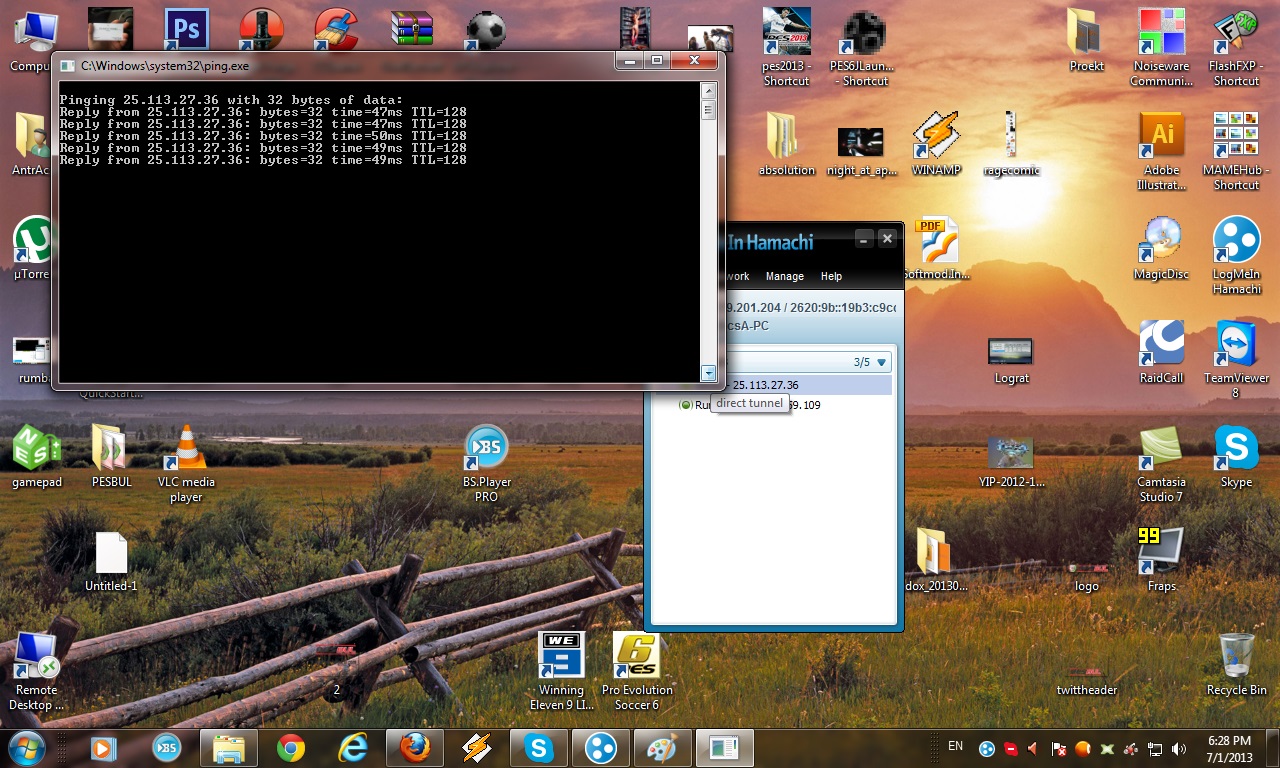Open the TeamViewer 8 desktop icon

click(1236, 346)
